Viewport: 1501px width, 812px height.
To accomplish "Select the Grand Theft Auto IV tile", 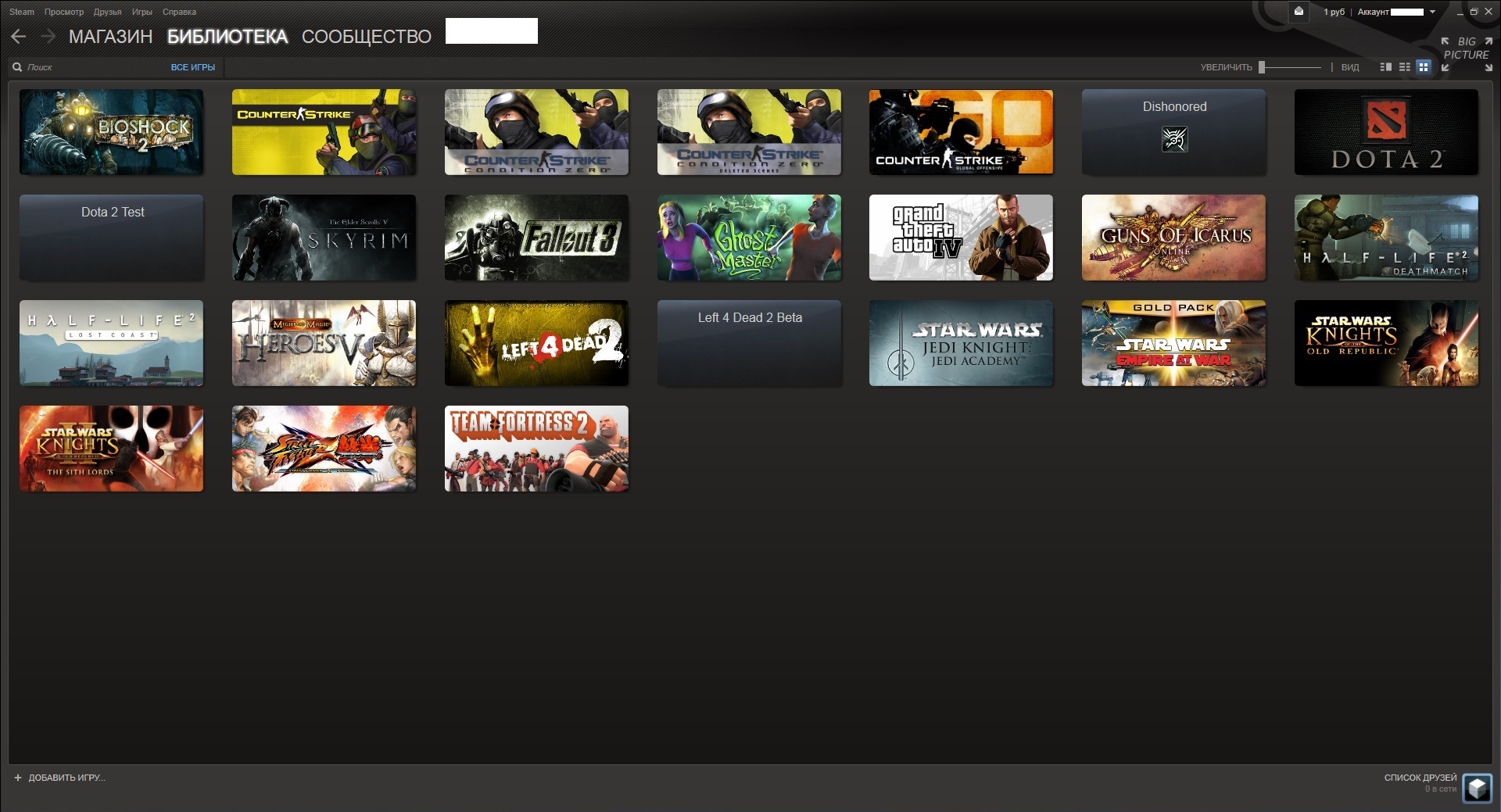I will pyautogui.click(x=961, y=237).
